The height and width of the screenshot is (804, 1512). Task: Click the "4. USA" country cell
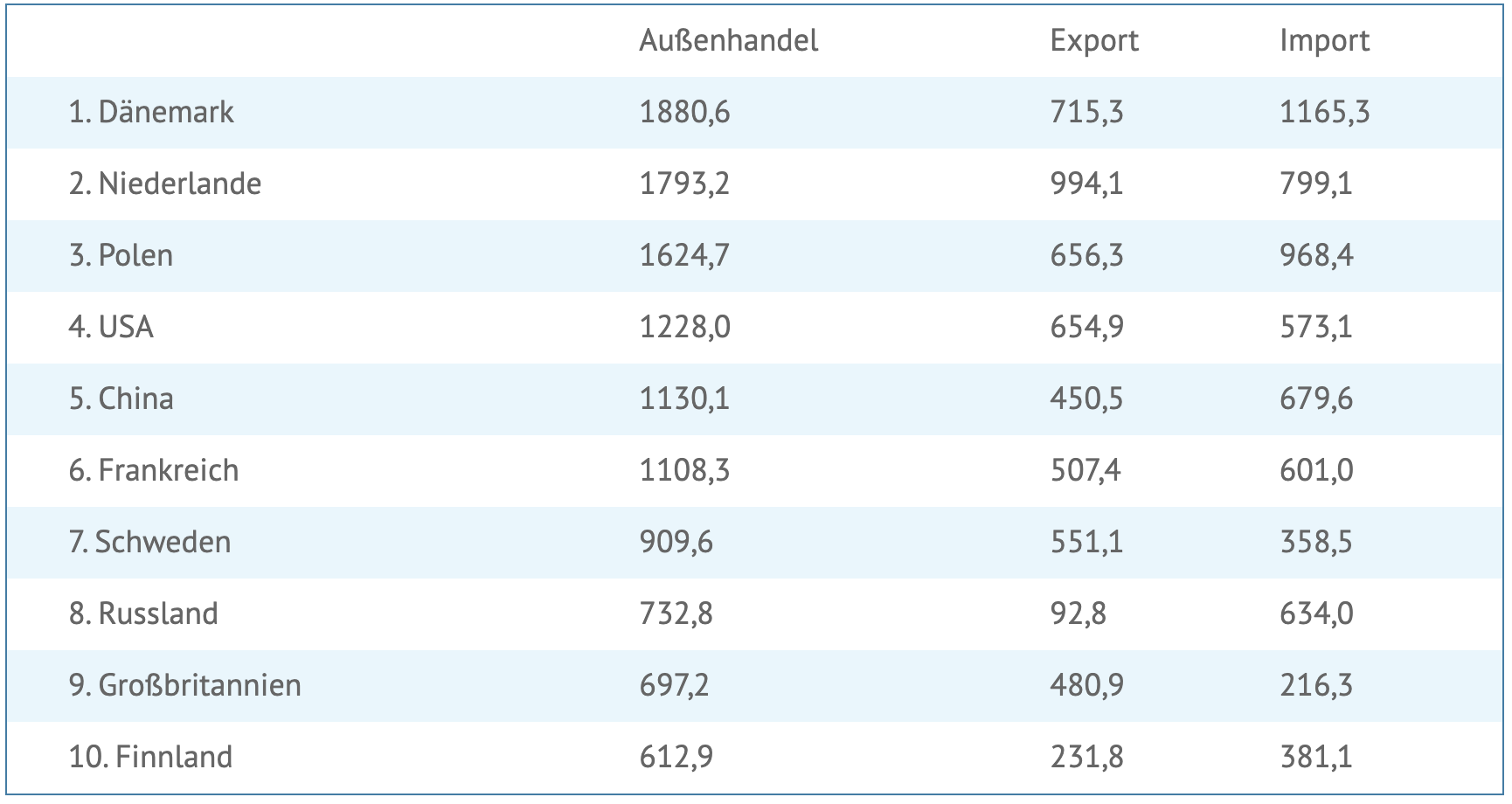click(111, 327)
